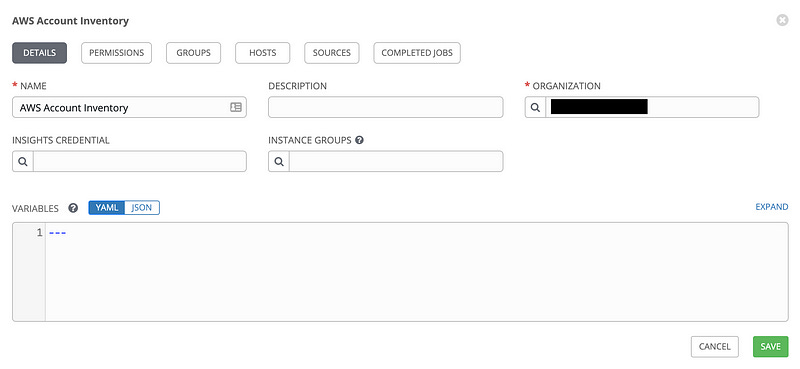Click the Cancel button
This screenshot has width=800, height=369.
point(715,347)
